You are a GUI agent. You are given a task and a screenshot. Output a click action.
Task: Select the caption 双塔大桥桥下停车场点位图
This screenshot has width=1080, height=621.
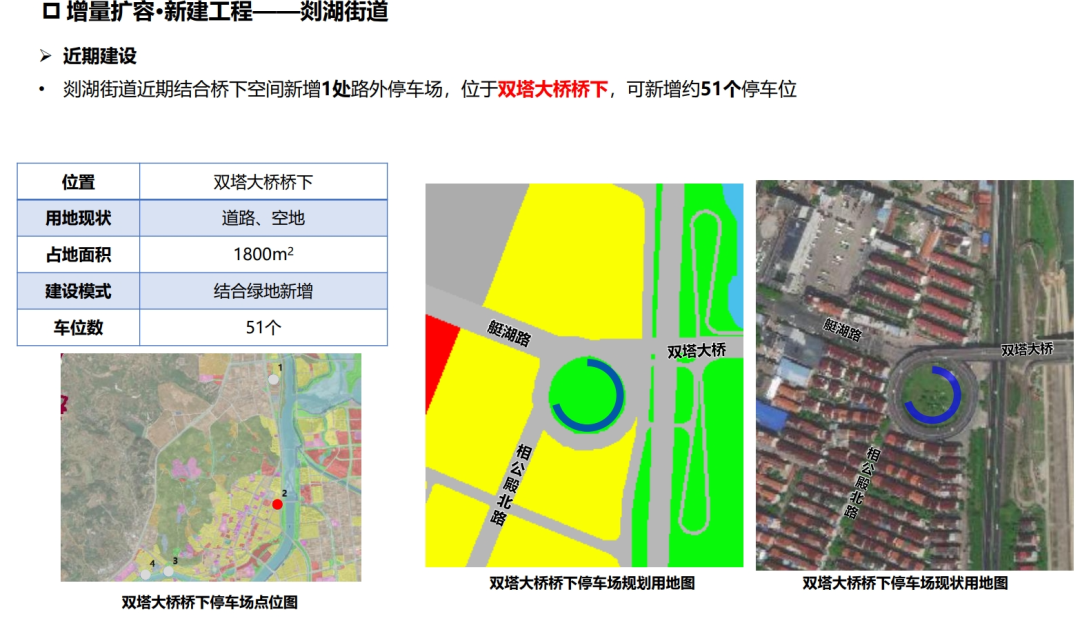pos(210,602)
